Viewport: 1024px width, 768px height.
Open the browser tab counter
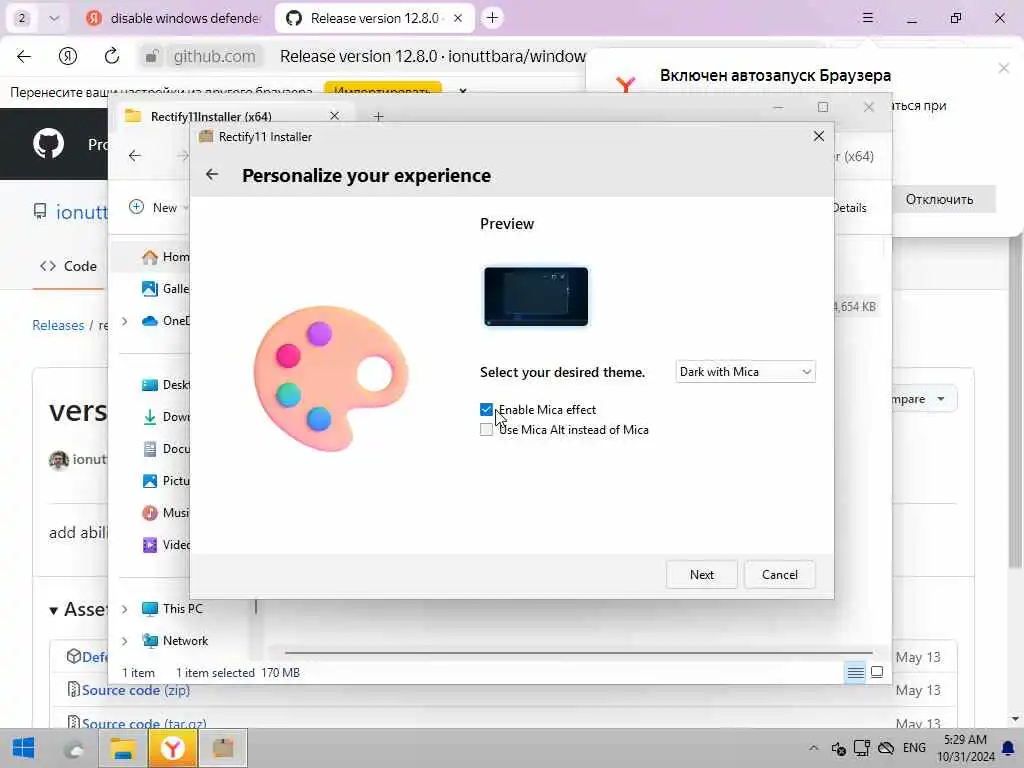22,18
